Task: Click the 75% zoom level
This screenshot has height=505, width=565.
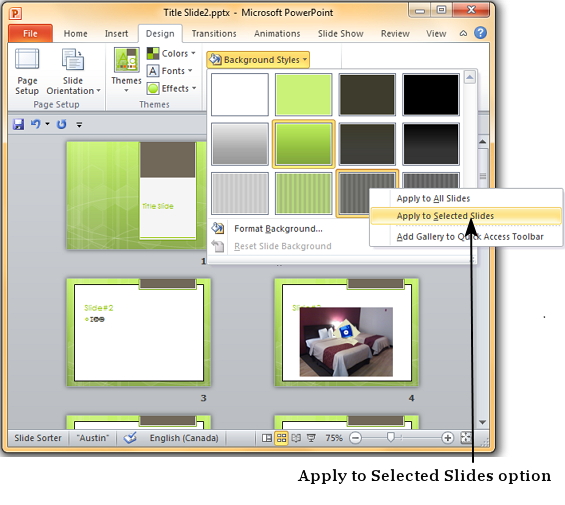Action: point(334,438)
